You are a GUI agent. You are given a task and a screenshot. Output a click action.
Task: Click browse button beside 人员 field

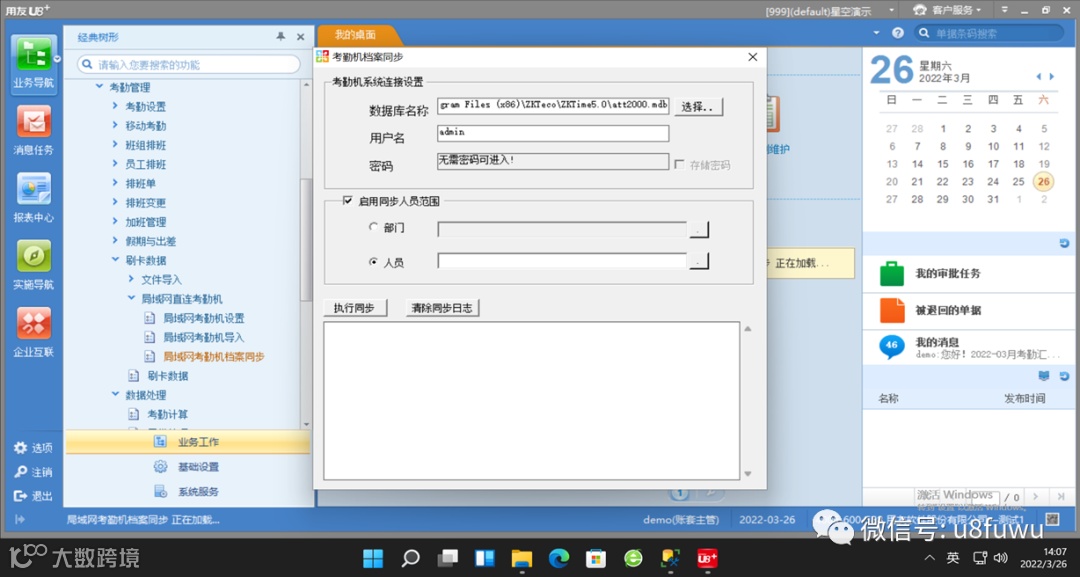click(x=698, y=261)
